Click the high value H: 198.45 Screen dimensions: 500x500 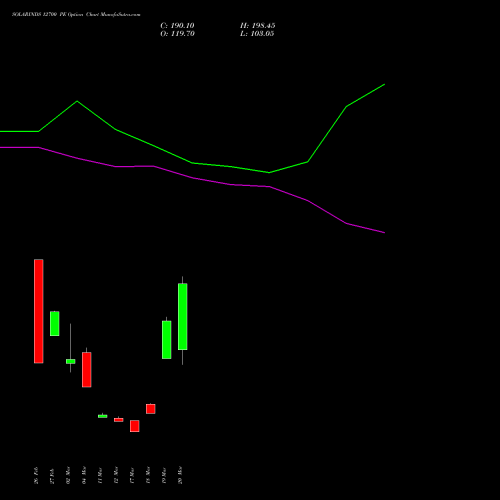(x=258, y=26)
